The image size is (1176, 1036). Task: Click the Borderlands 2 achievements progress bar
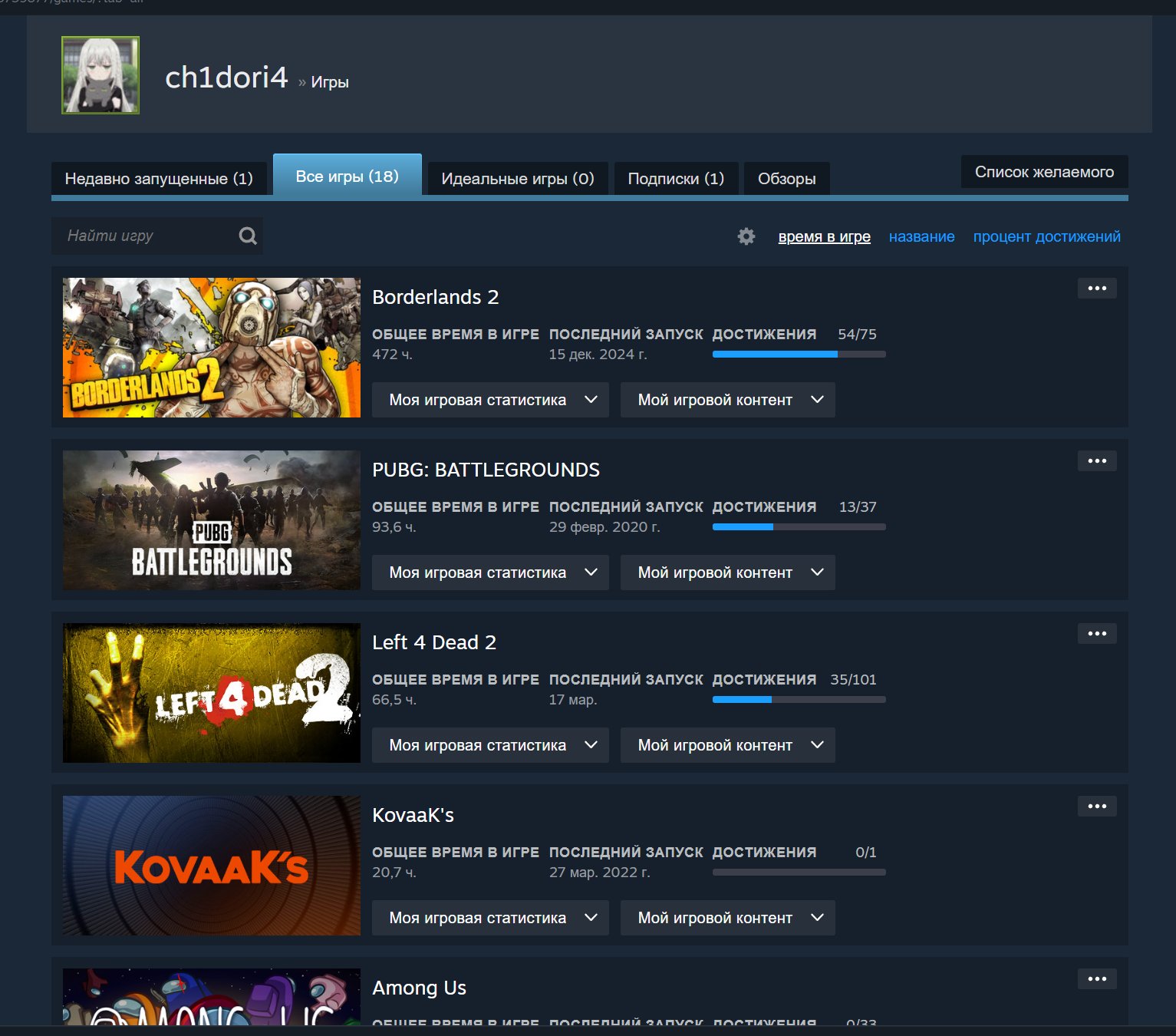tap(799, 355)
